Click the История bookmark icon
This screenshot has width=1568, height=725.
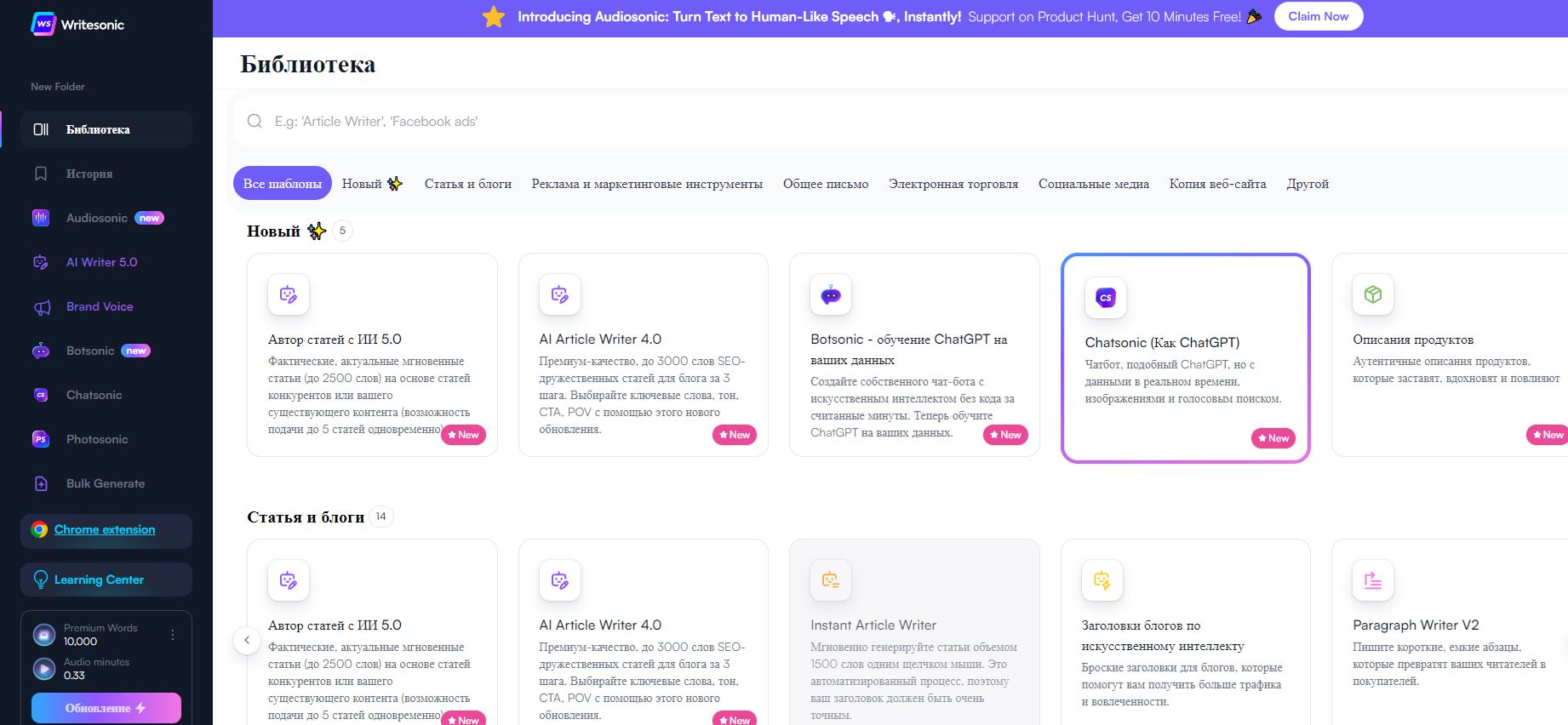41,174
